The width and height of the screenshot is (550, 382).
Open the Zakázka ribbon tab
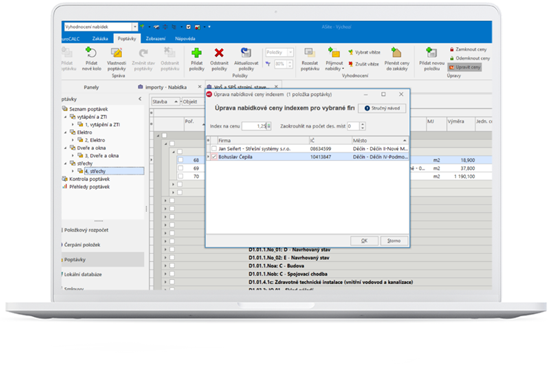(100, 39)
